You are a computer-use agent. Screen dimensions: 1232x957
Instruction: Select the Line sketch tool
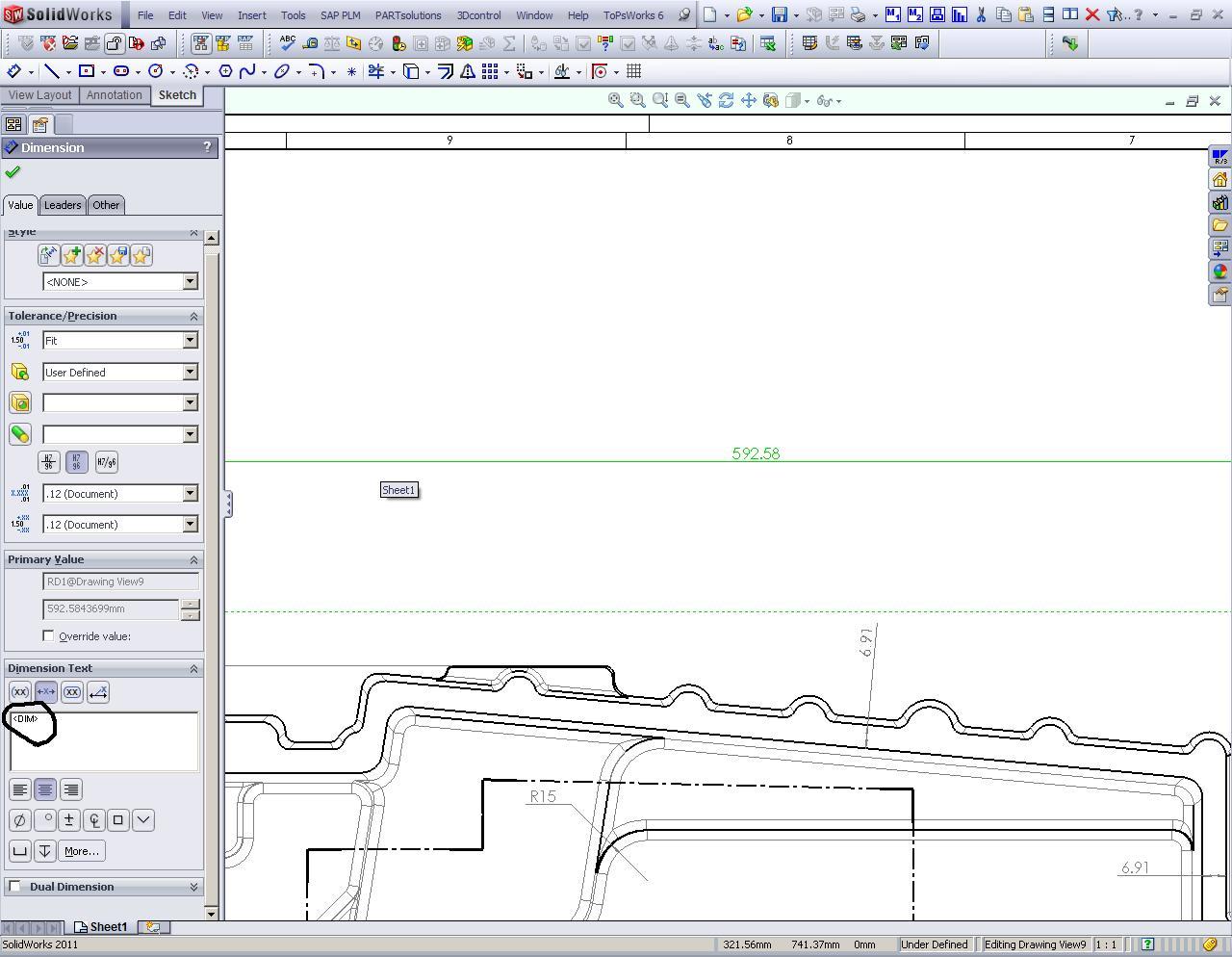coord(52,71)
